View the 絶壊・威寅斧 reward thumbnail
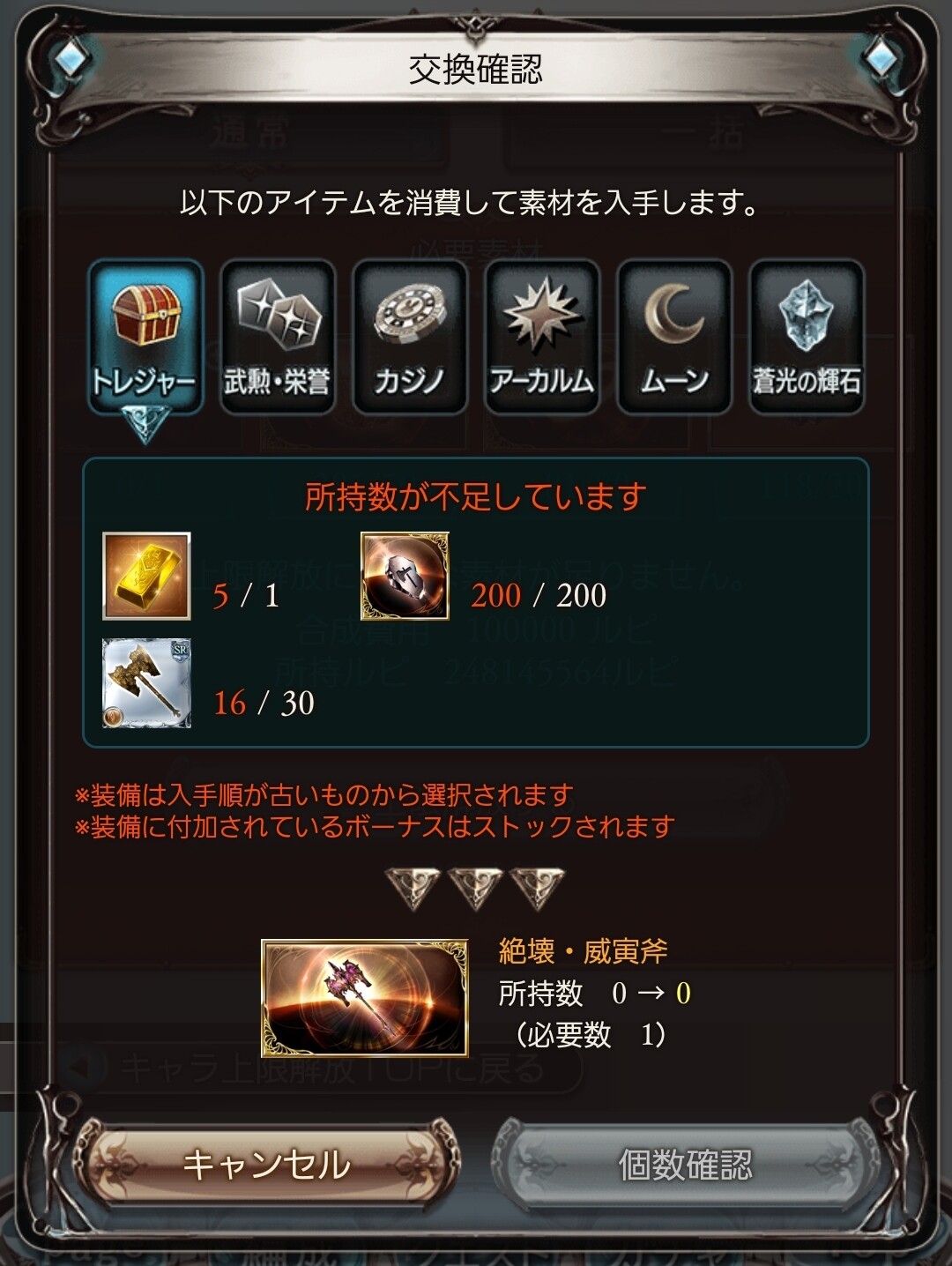Image resolution: width=952 pixels, height=1266 pixels. 365,997
